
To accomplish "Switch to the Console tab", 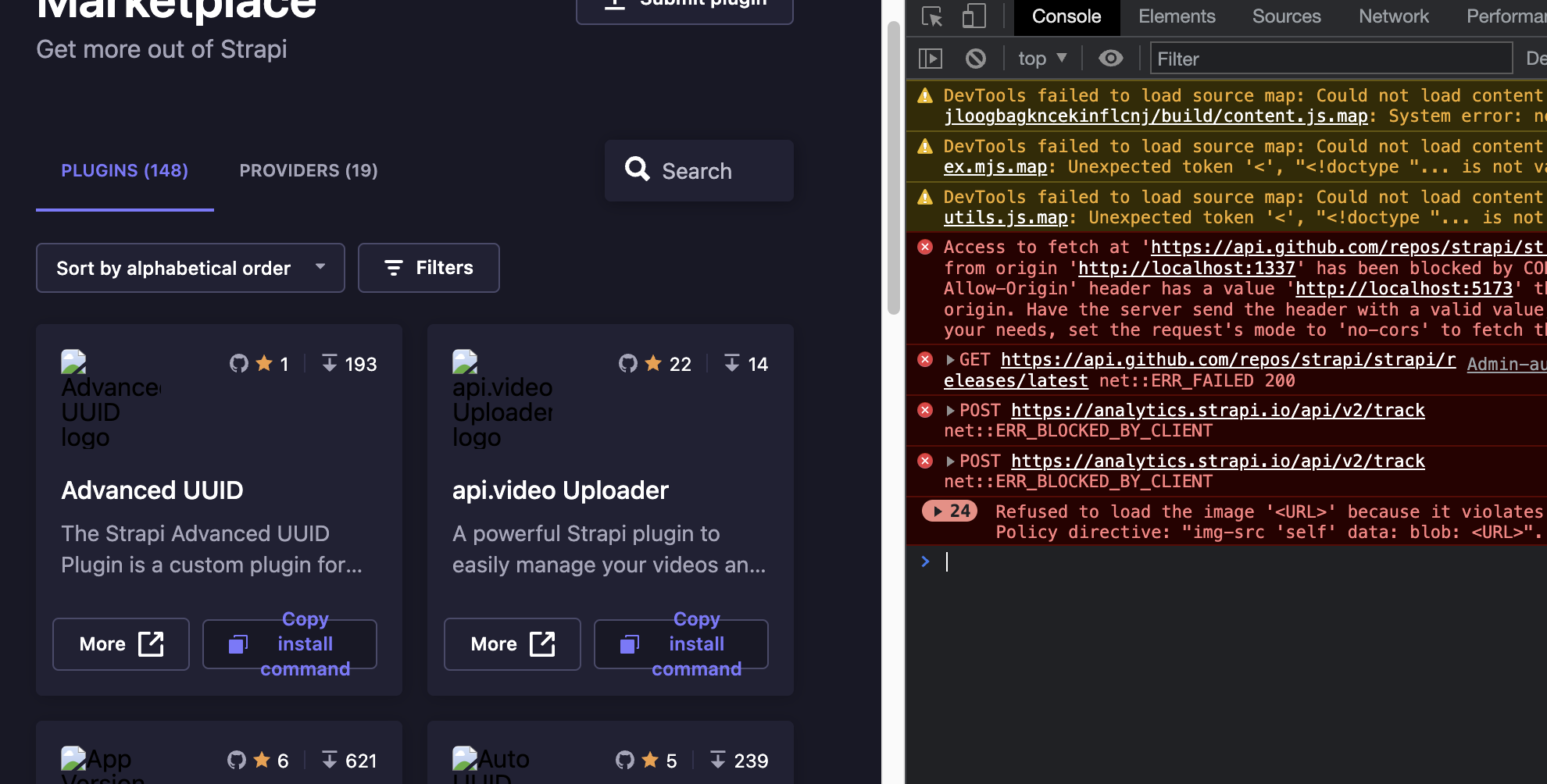I will click(1066, 16).
